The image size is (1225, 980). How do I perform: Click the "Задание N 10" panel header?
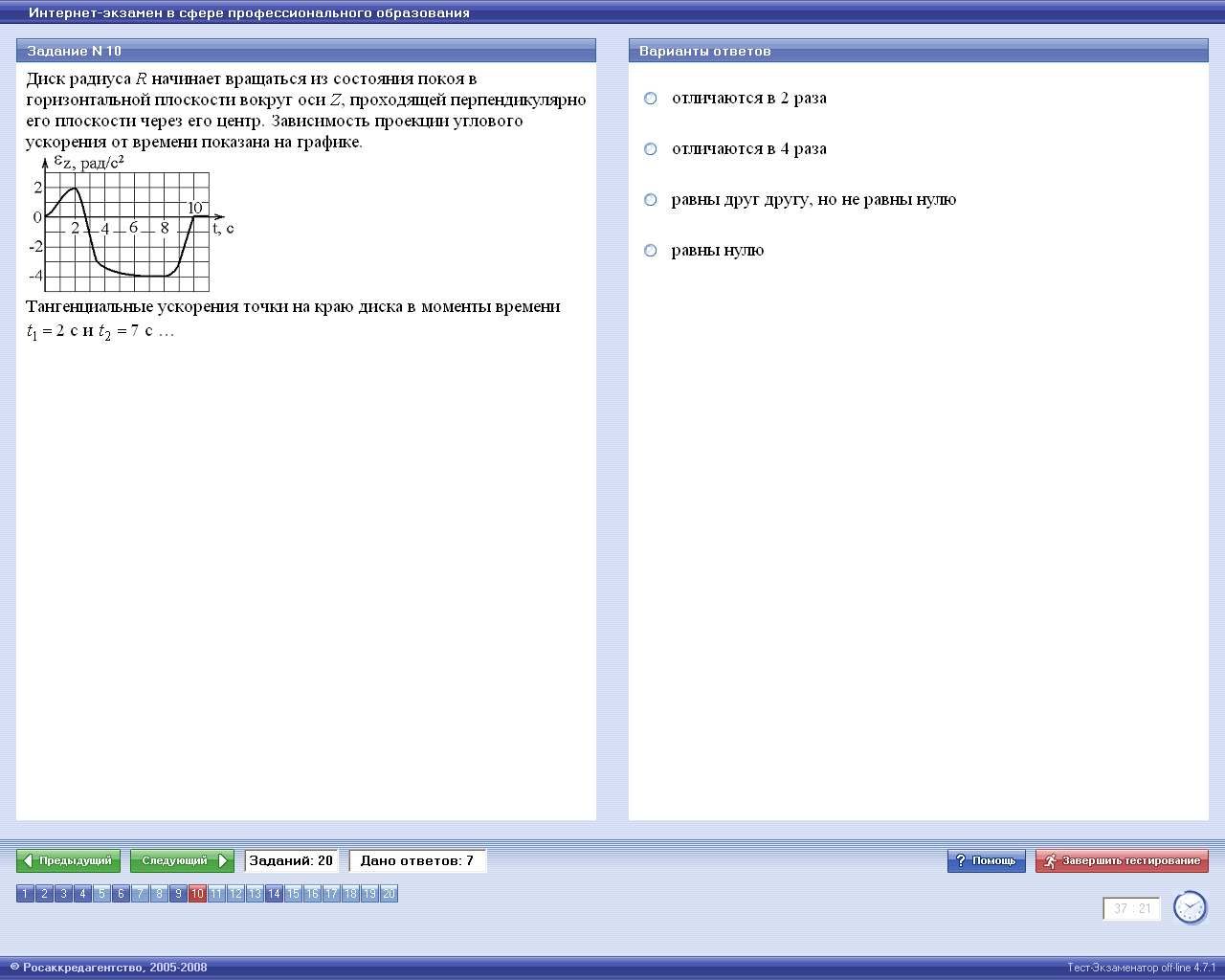[306, 51]
